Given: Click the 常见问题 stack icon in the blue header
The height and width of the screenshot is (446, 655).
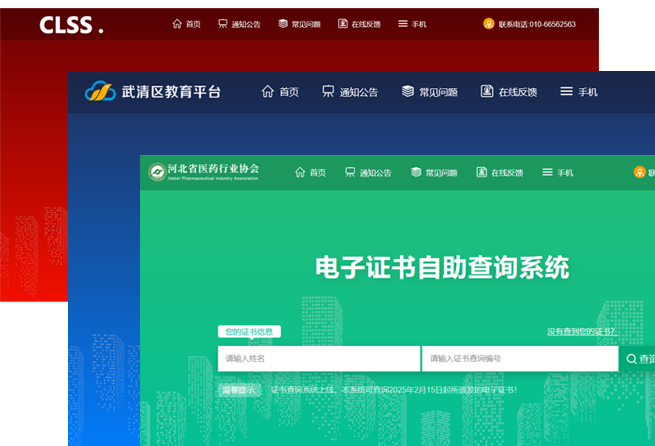Looking at the screenshot, I should click(408, 92).
